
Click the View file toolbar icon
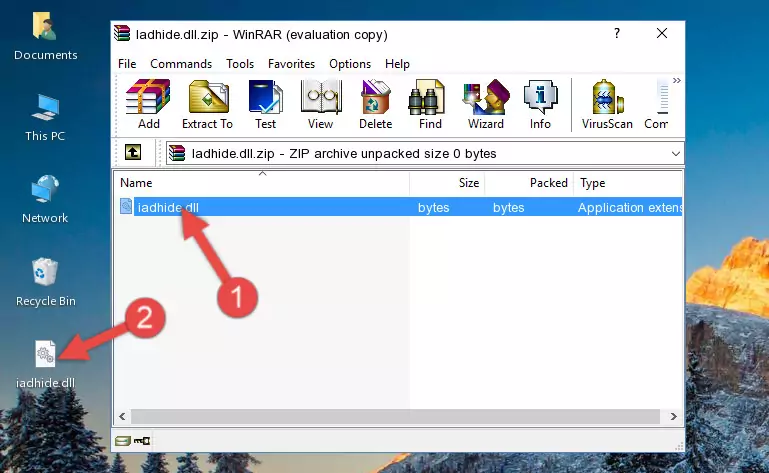pos(321,105)
